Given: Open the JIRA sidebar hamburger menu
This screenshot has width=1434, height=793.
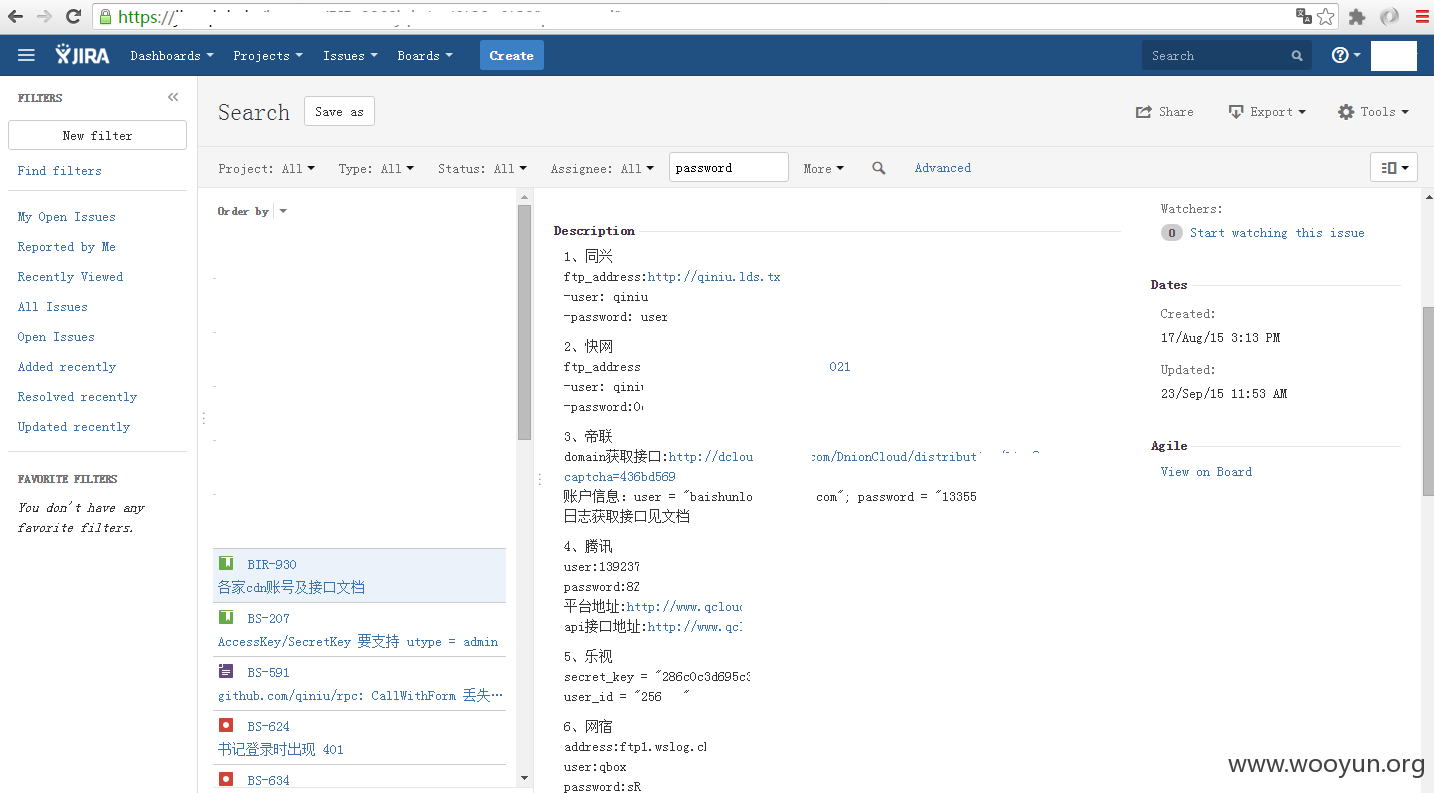Looking at the screenshot, I should click(27, 56).
